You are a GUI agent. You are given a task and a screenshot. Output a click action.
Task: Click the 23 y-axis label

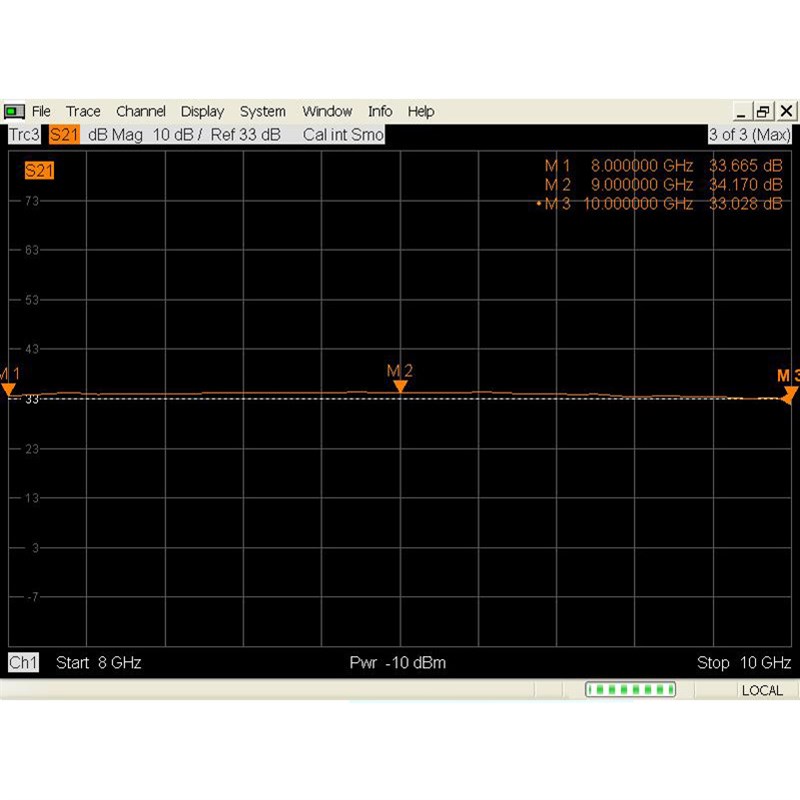pos(32,449)
